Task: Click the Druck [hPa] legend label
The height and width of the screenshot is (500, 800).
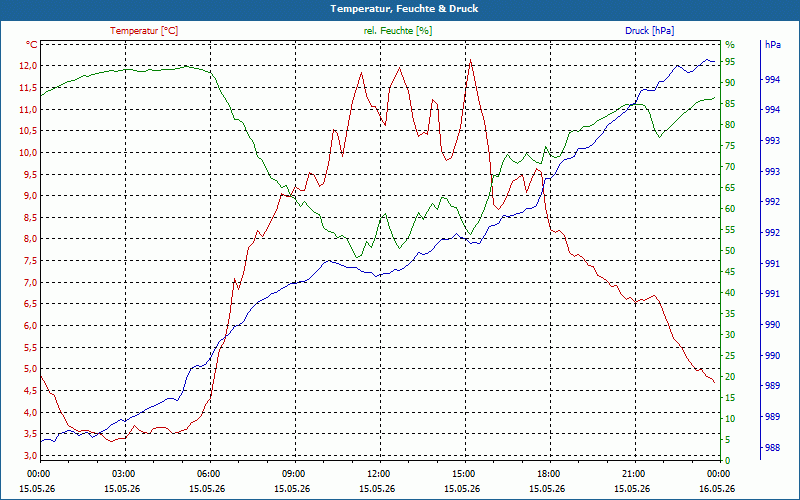Action: 649,31
